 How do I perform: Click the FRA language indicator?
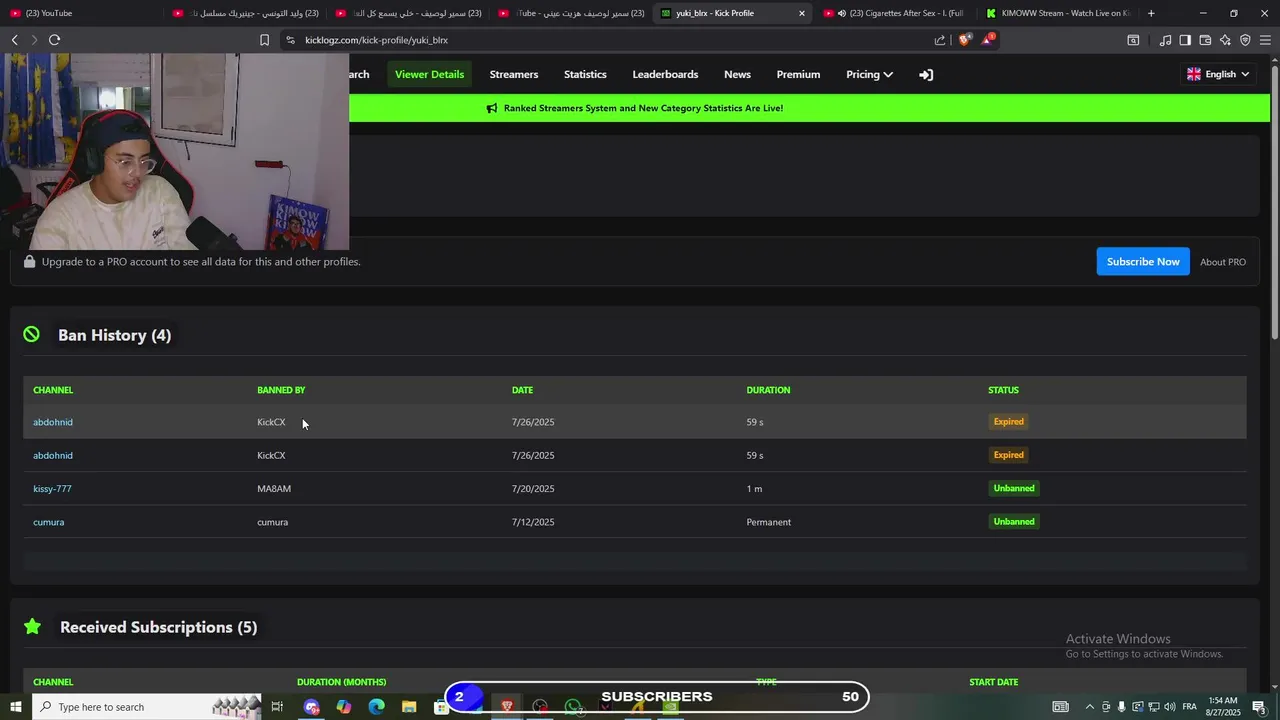pyautogui.click(x=1190, y=707)
